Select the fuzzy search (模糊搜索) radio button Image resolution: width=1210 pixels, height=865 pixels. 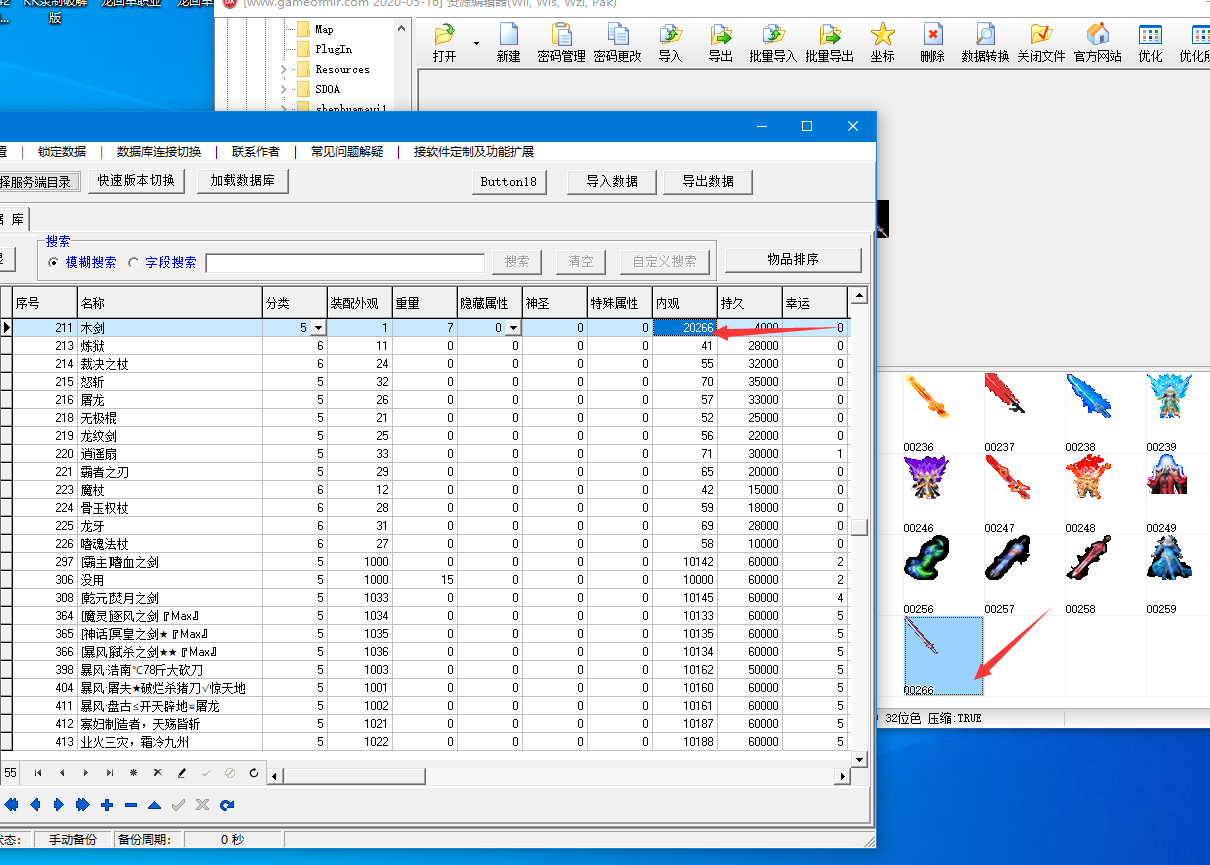coord(54,262)
